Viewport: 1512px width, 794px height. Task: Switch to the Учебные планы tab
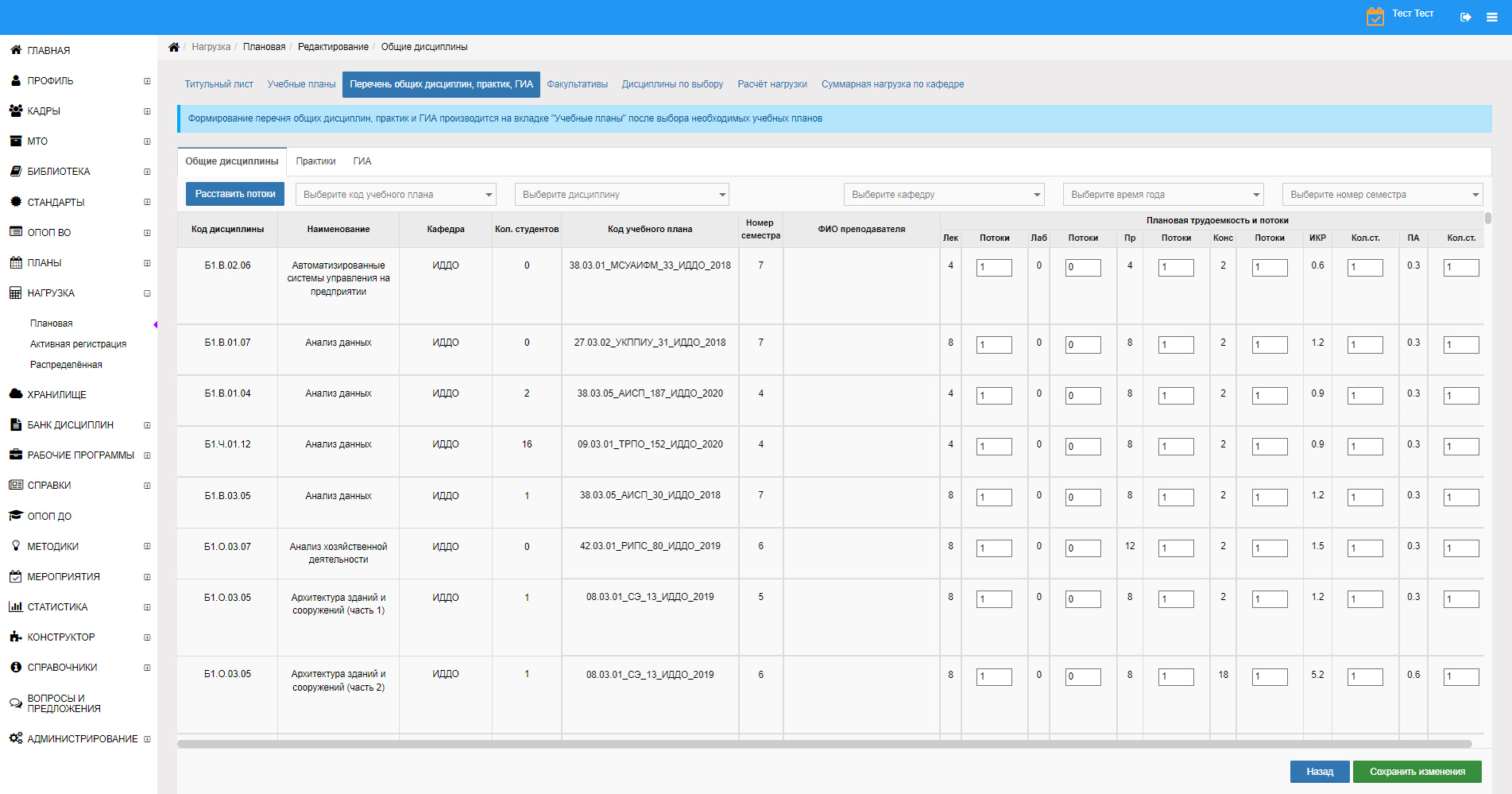tap(301, 84)
